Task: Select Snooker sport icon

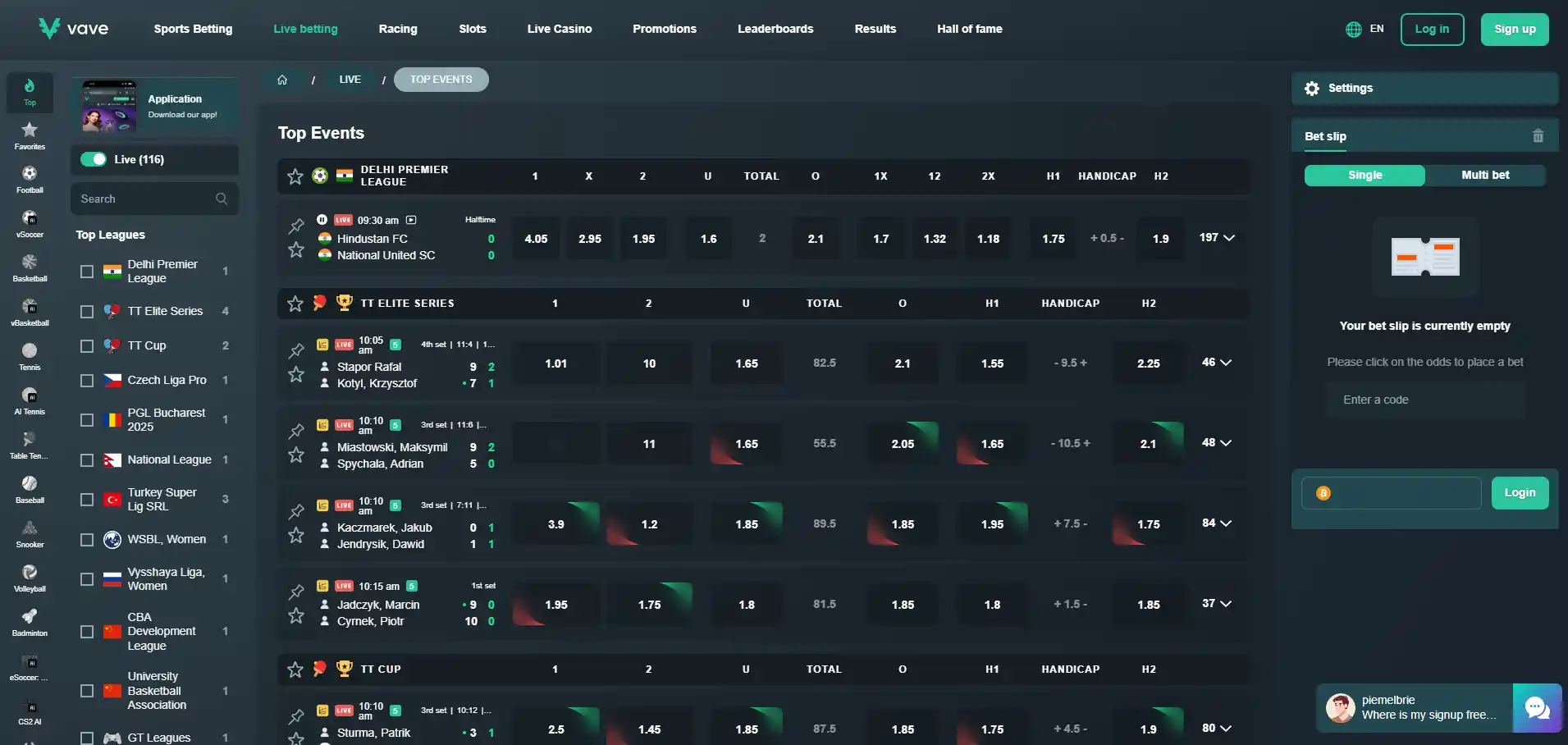Action: coord(30,534)
